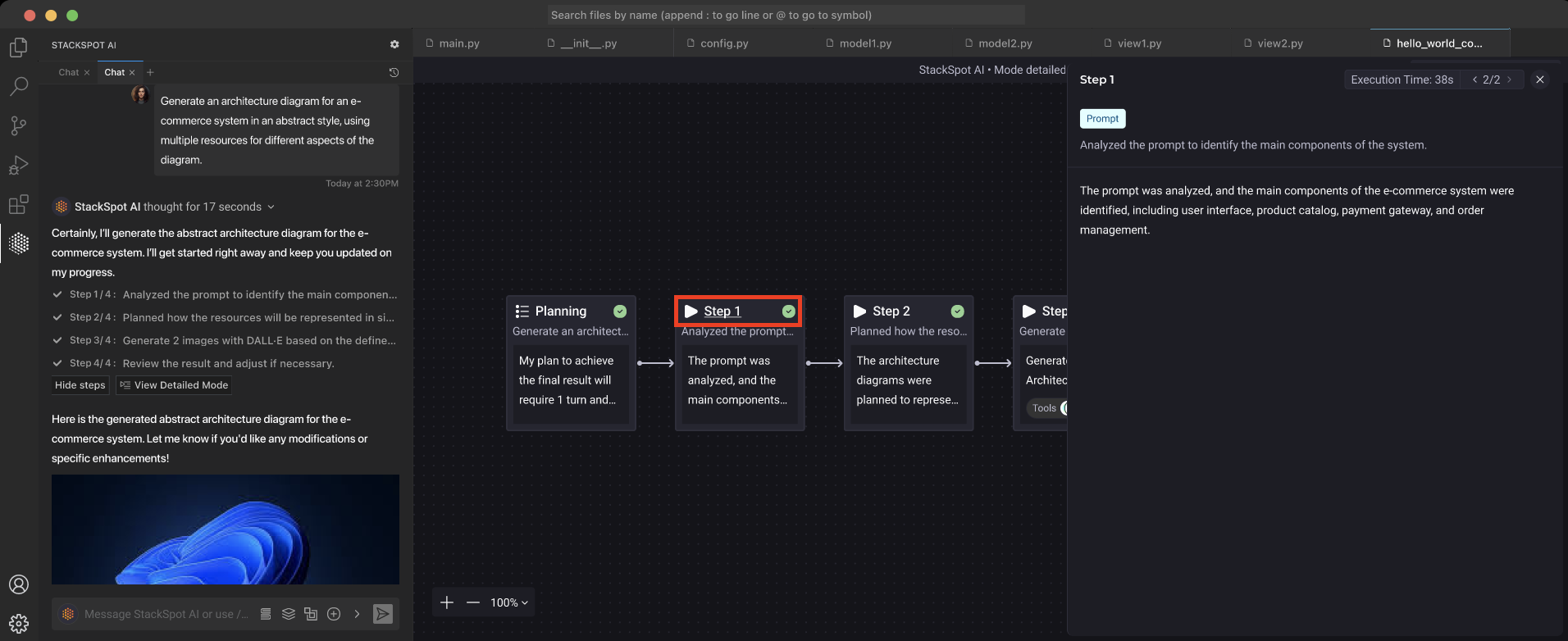Zoom in the workflow canvas with plus
Viewport: 1568px width, 641px height.
447,602
